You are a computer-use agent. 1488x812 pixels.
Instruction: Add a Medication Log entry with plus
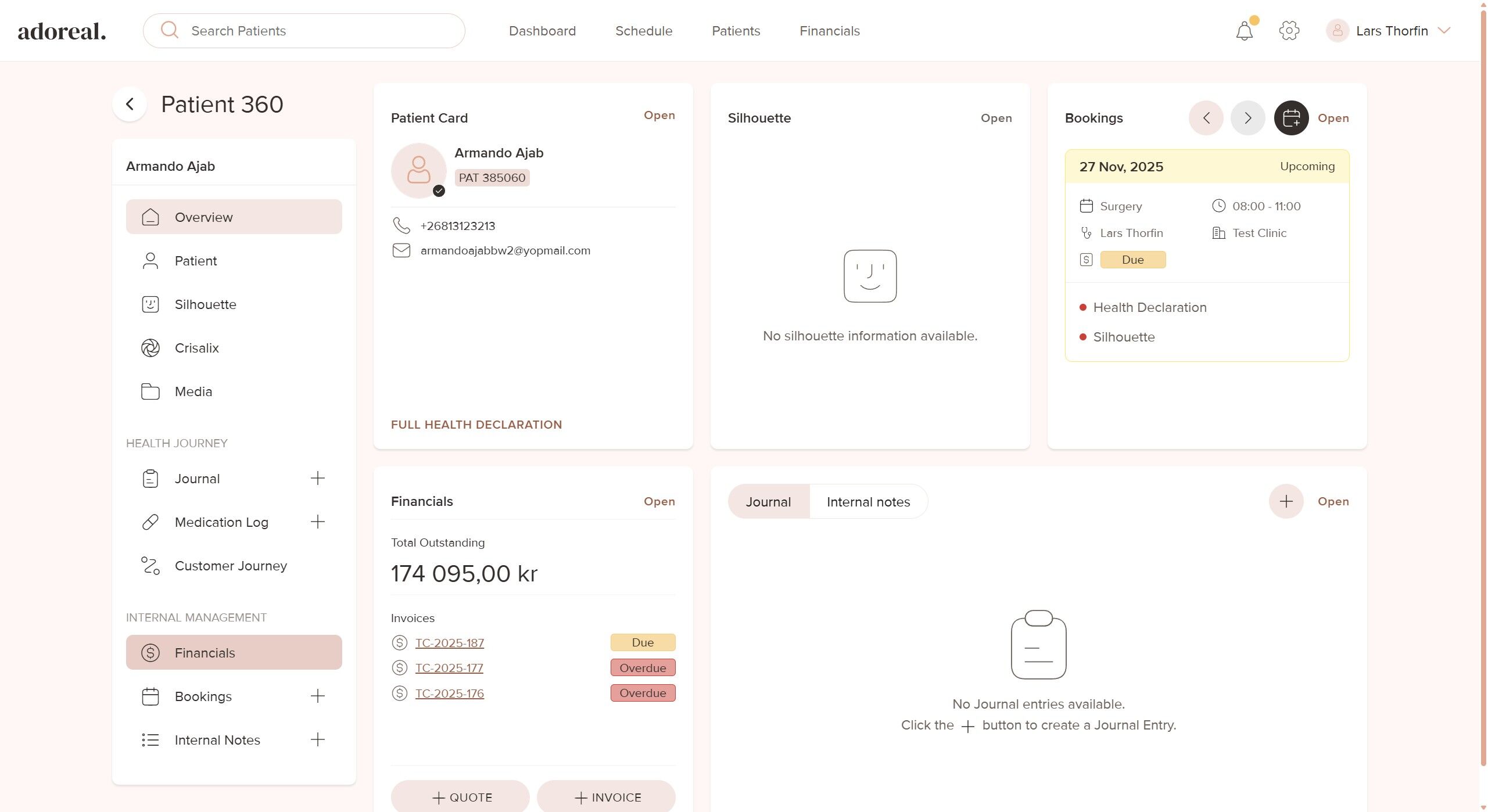pos(317,522)
